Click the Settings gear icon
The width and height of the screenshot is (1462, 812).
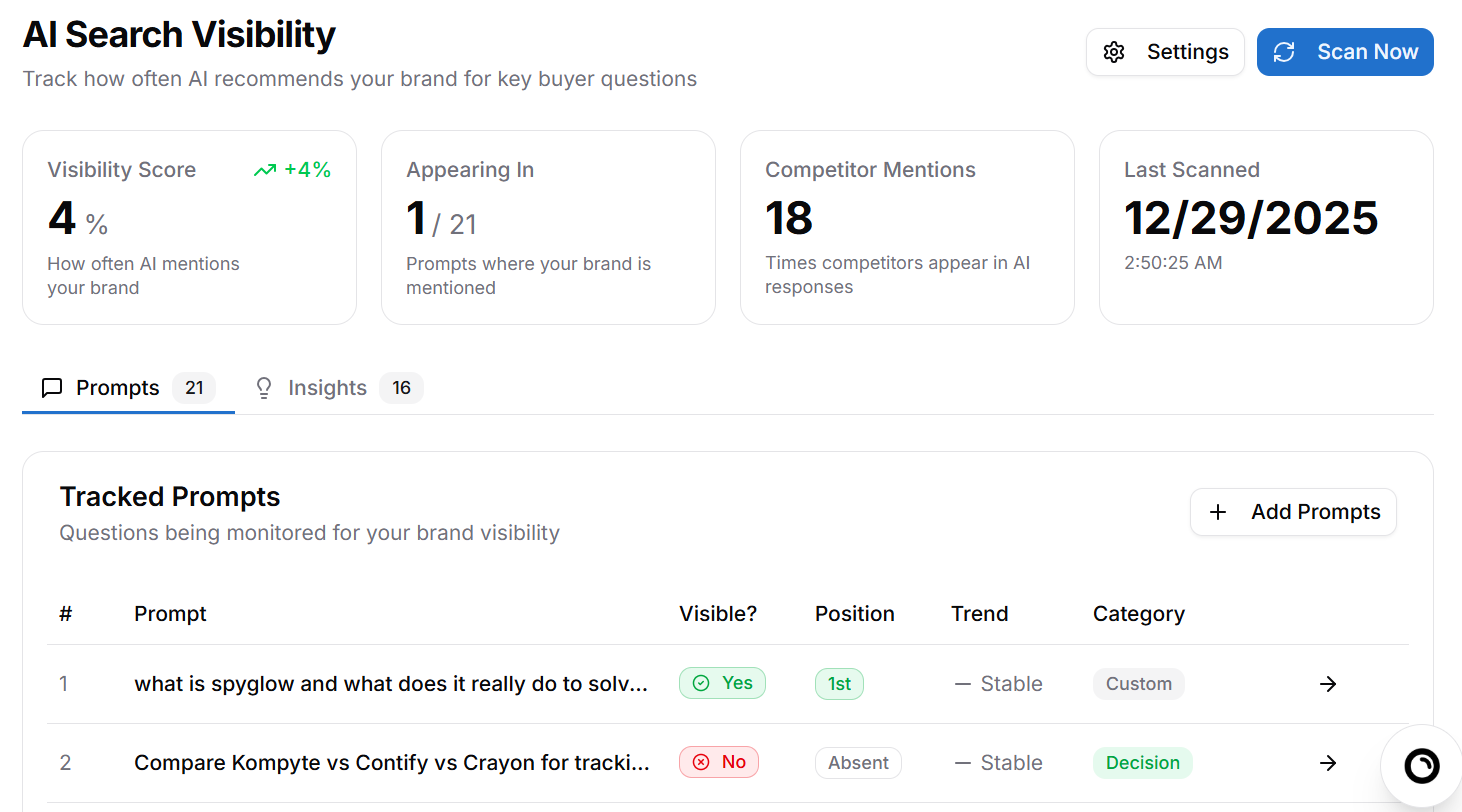tap(1114, 51)
